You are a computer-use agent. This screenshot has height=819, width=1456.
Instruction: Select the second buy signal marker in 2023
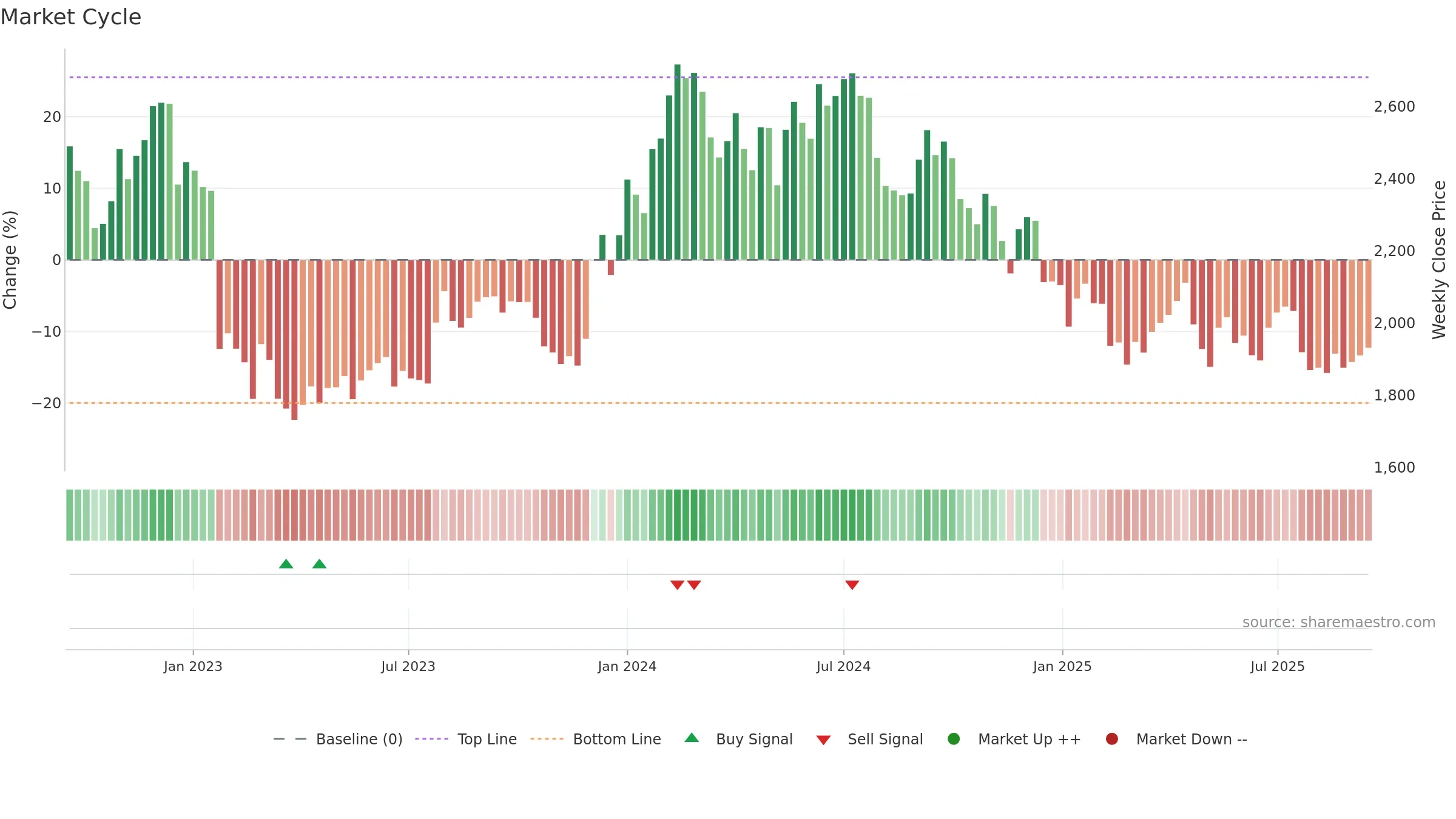tap(320, 564)
